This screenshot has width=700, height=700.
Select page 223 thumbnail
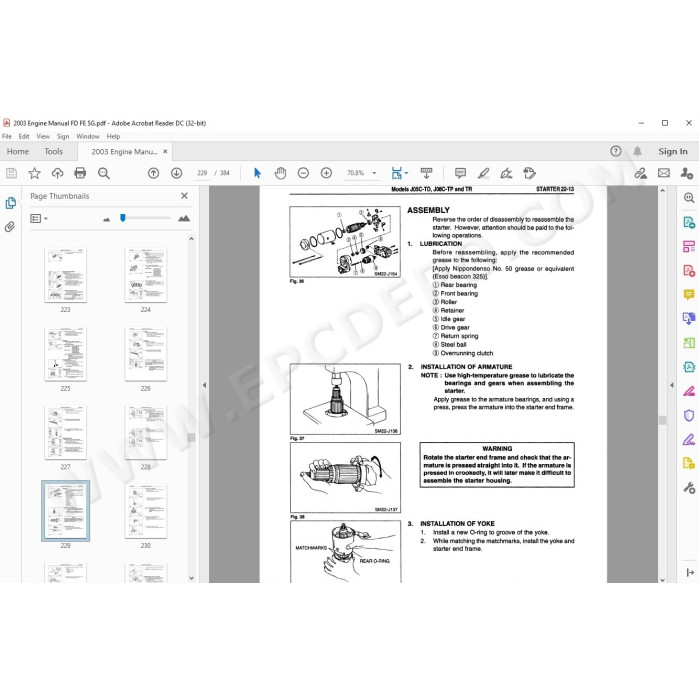click(65, 275)
